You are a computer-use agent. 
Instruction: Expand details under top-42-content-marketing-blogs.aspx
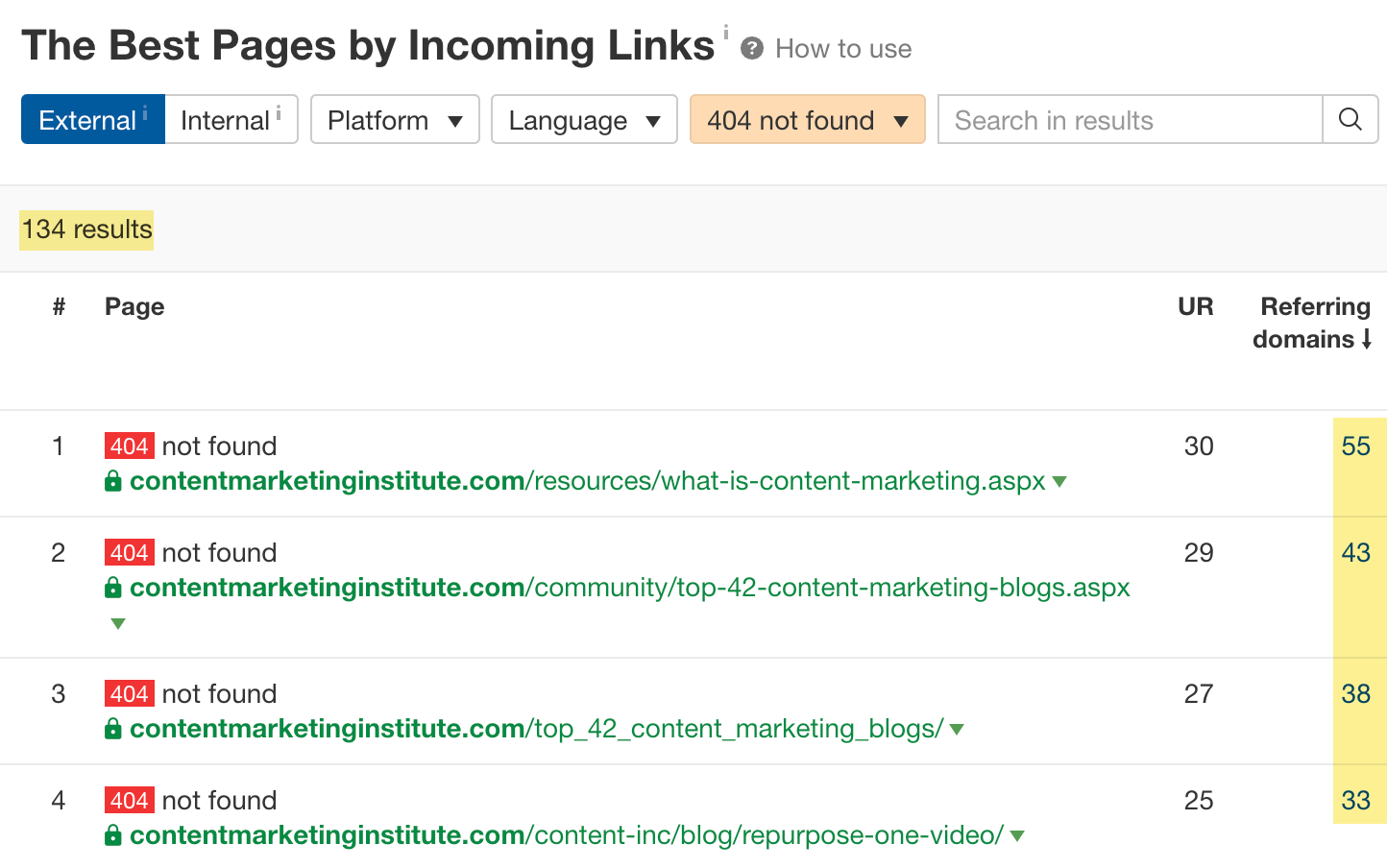pos(117,623)
